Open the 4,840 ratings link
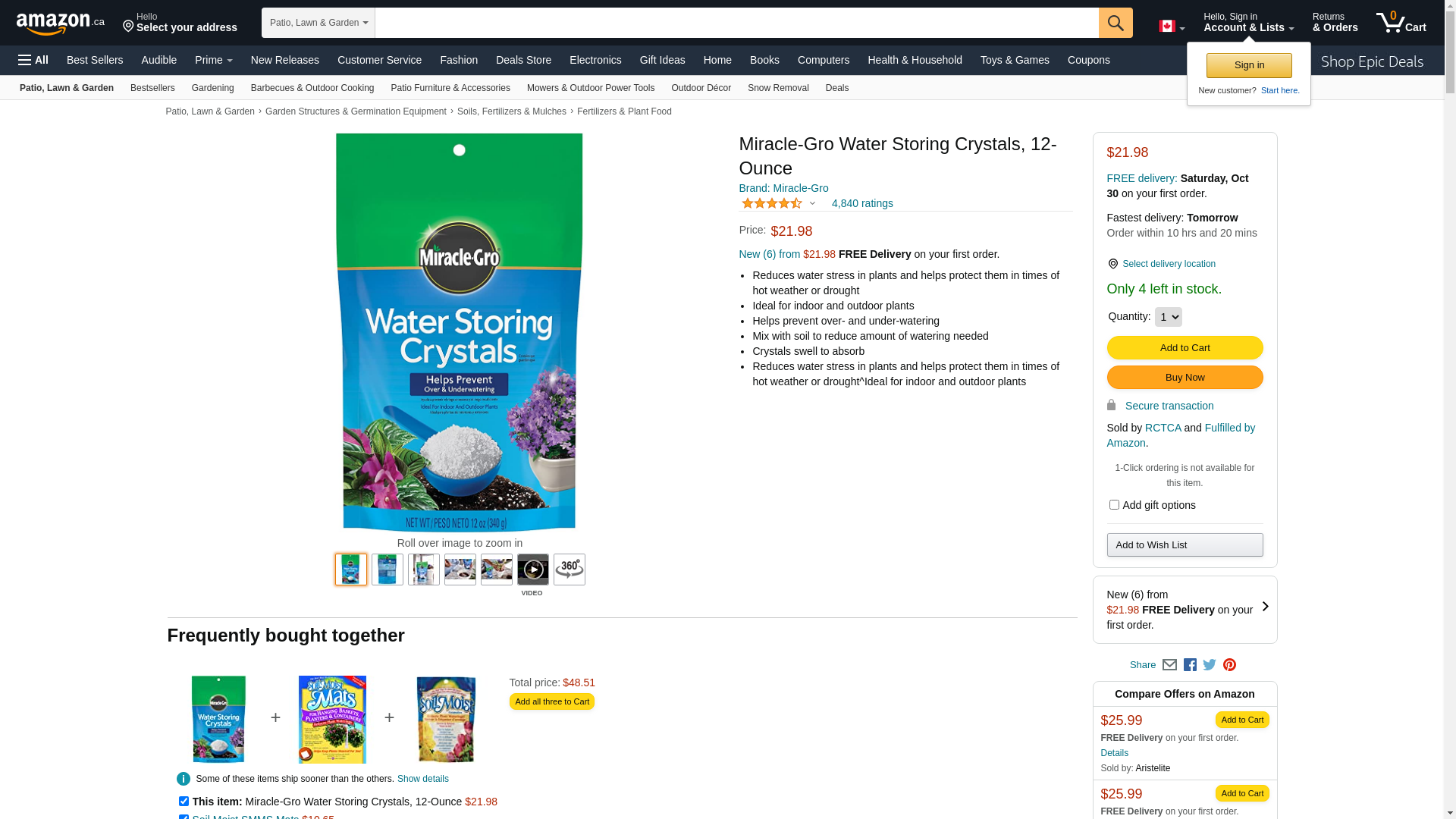1456x819 pixels. (x=862, y=203)
